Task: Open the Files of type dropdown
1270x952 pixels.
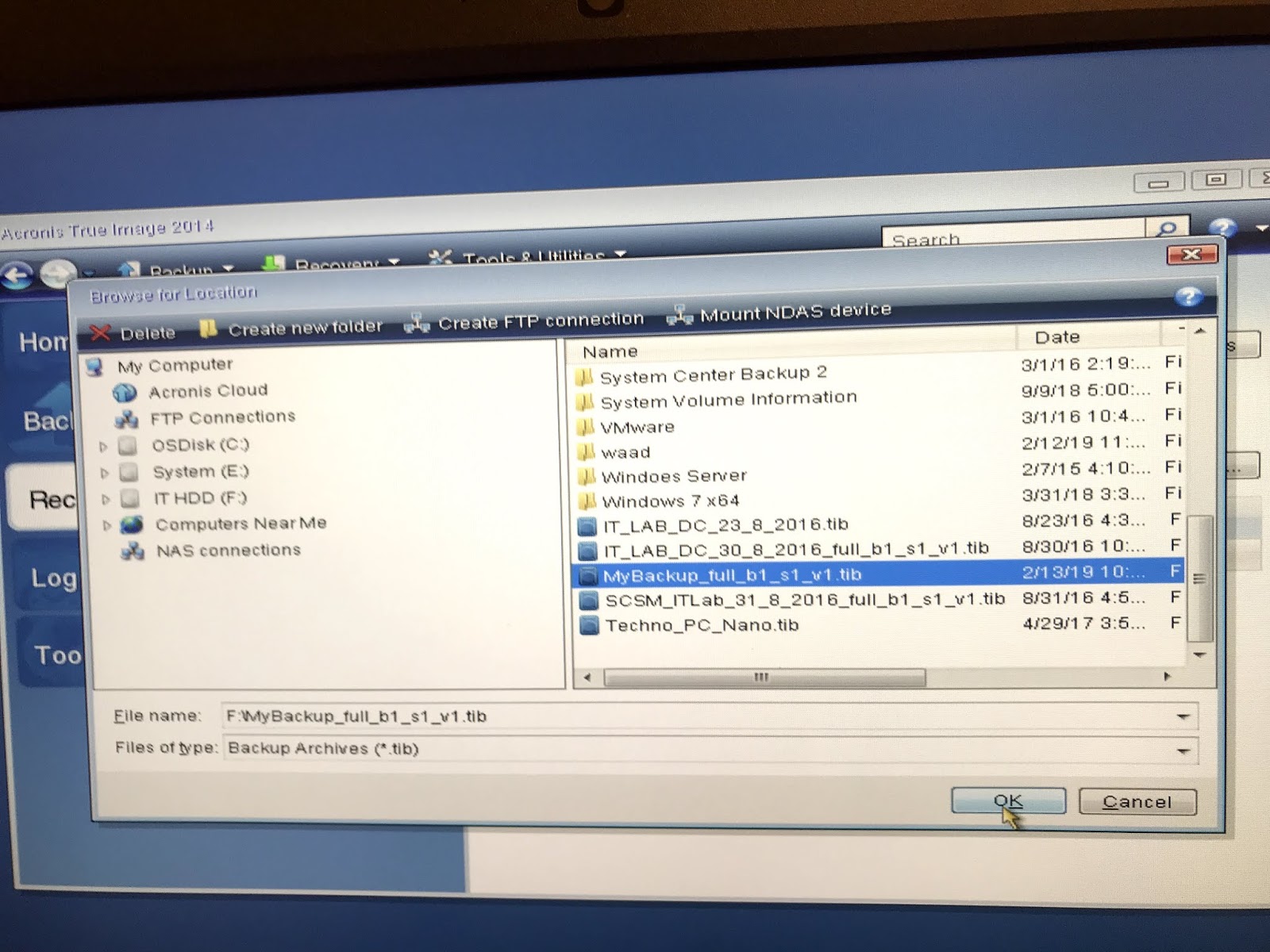Action: [1183, 750]
